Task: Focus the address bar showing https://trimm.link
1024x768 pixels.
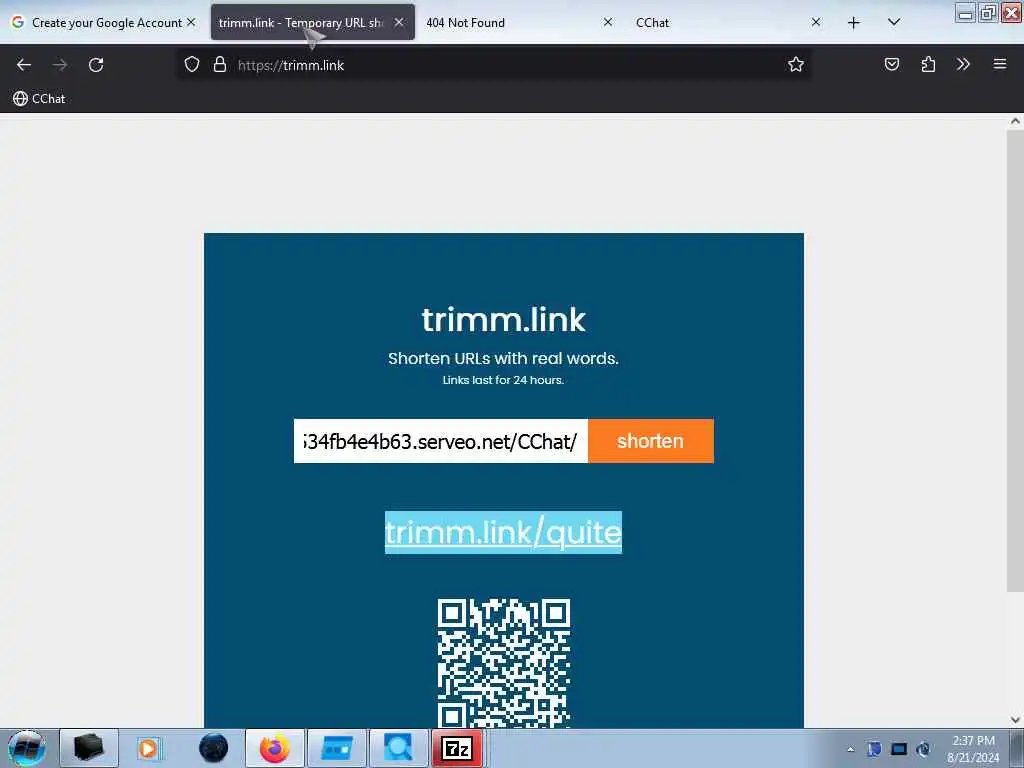Action: coord(494,65)
